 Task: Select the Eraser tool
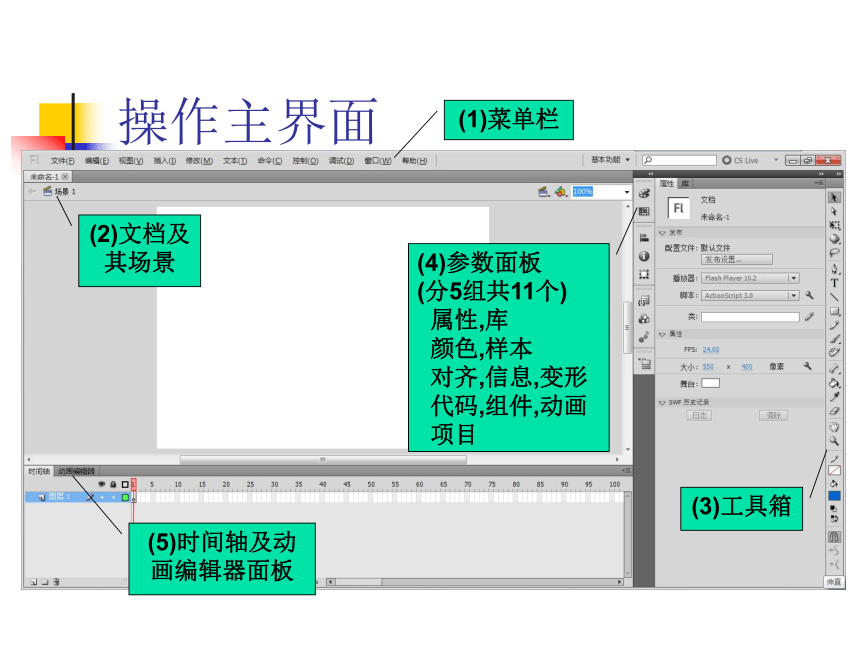834,410
